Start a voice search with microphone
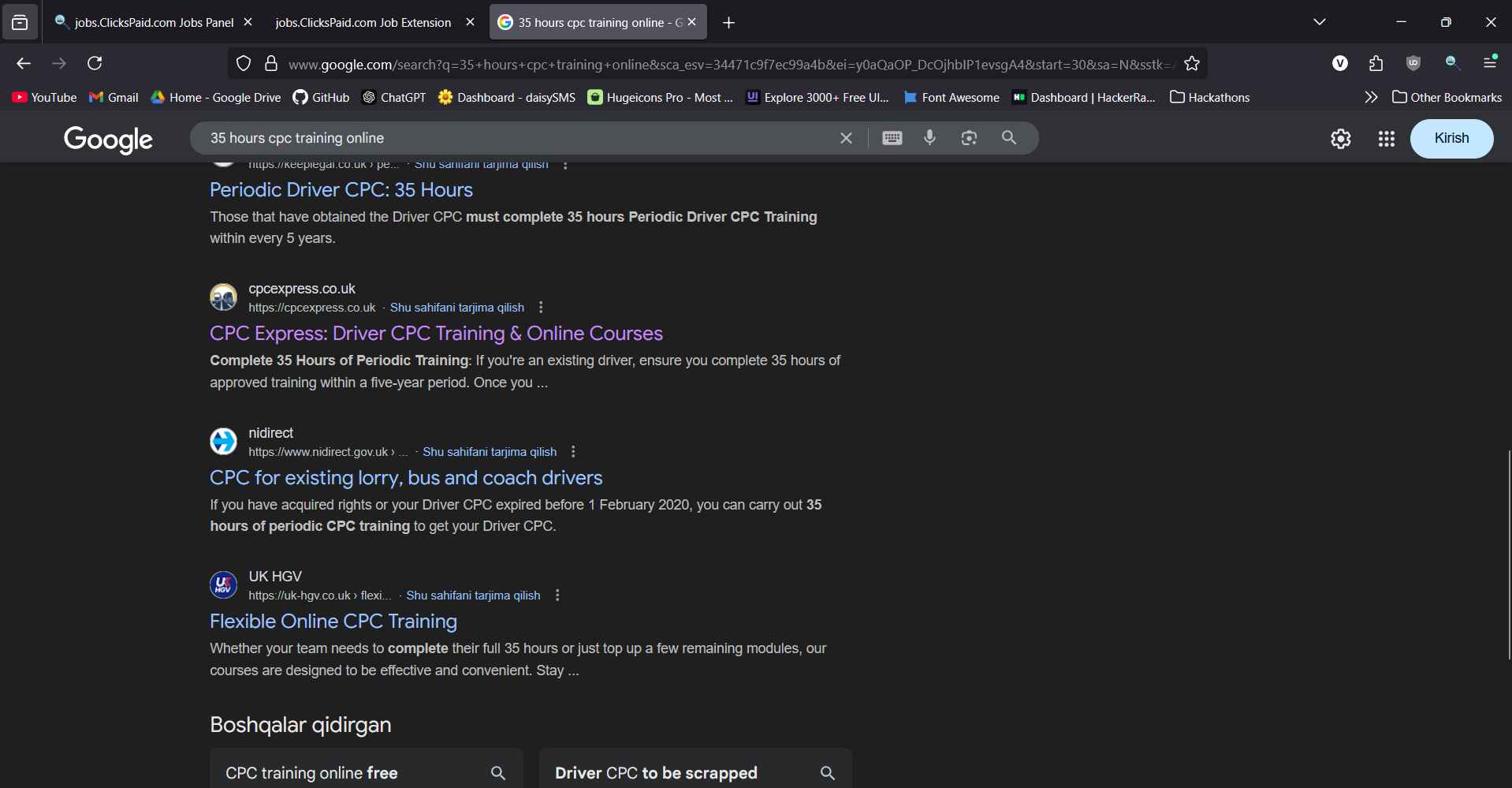The height and width of the screenshot is (788, 1512). 930,138
